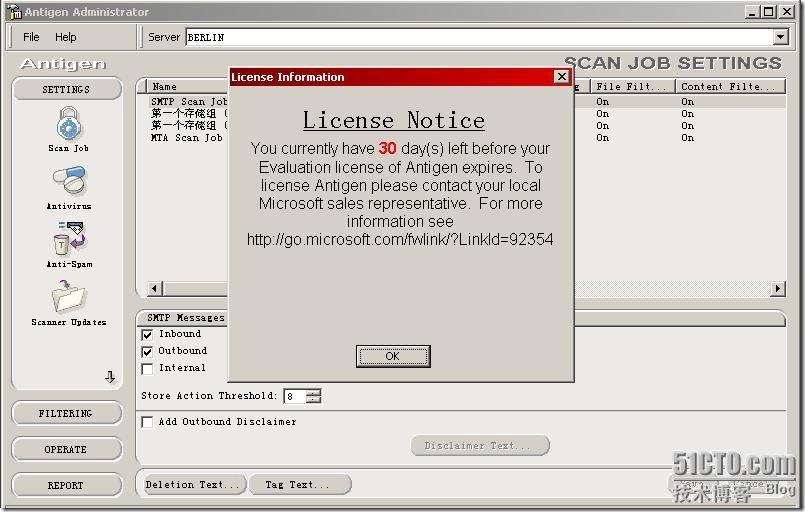Viewport: 805px width, 512px height.
Task: Toggle the Outbound SMTP messages checkbox
Action: [x=147, y=351]
